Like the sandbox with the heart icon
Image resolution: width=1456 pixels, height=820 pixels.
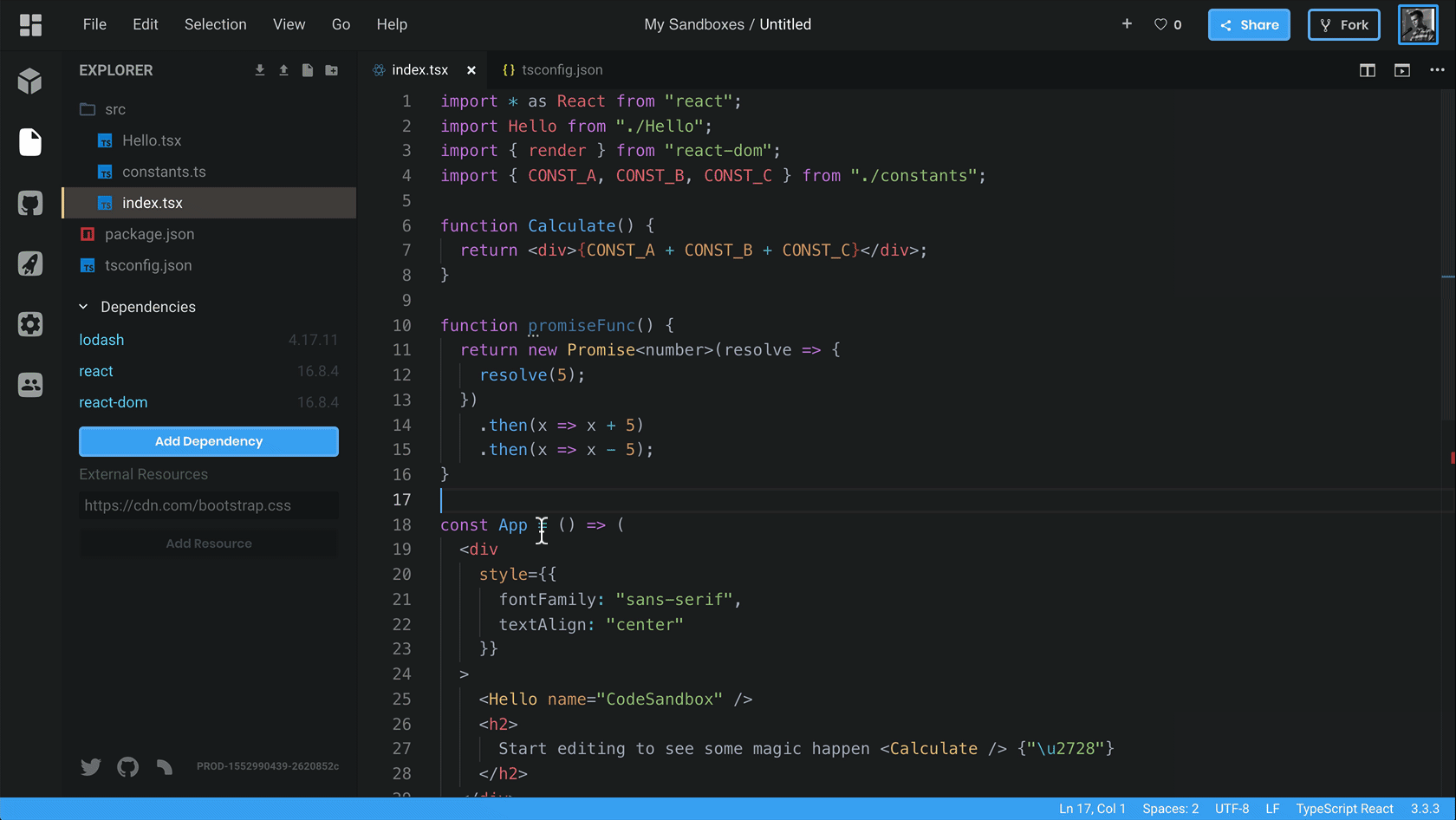[1160, 24]
